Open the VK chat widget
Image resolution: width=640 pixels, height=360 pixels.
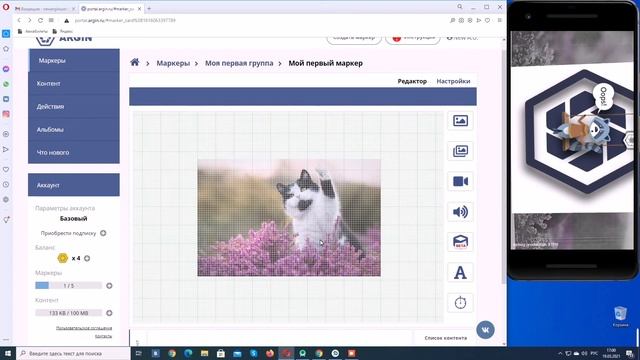point(485,330)
